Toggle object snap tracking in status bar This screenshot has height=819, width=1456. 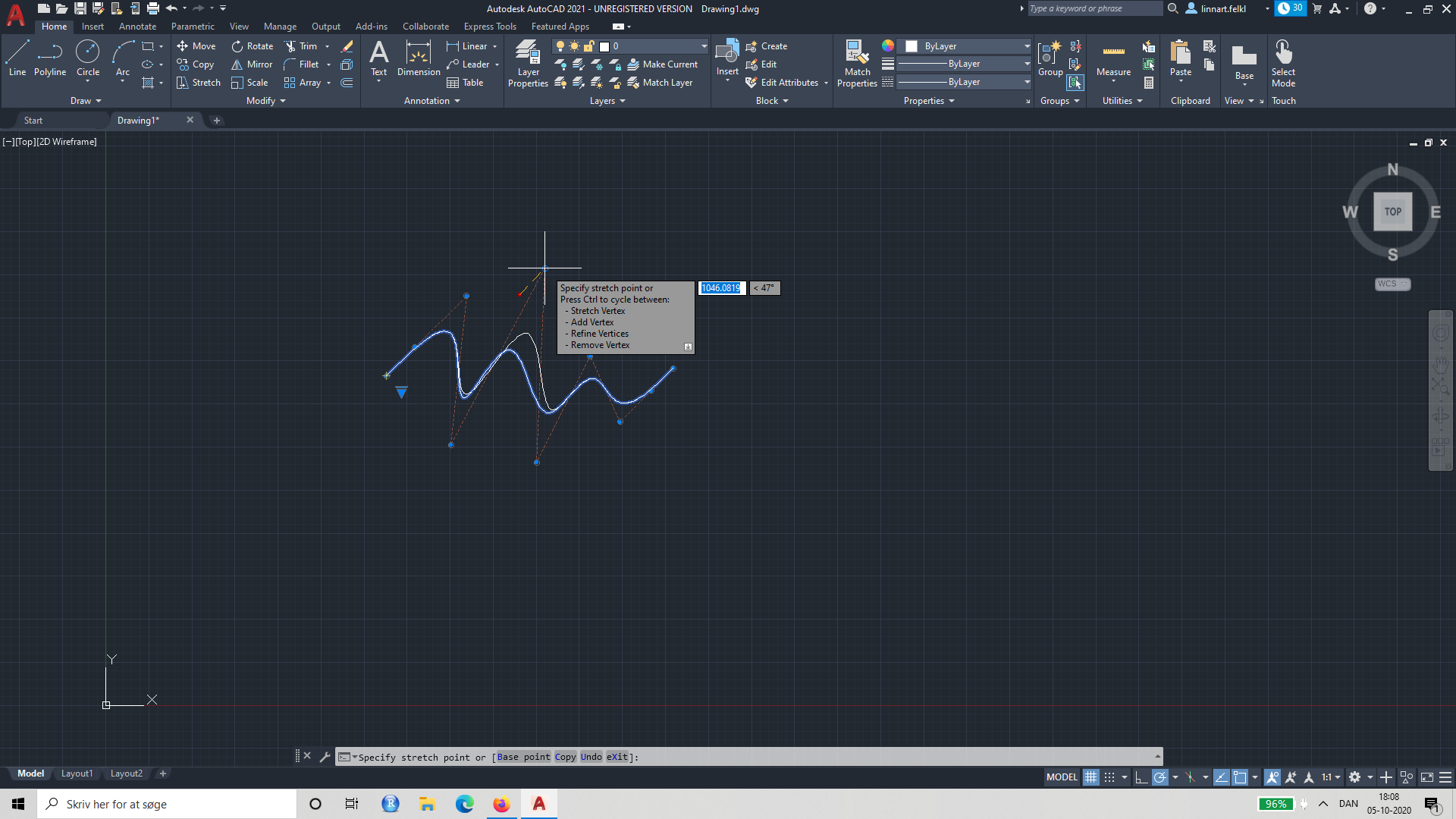coord(1221,777)
